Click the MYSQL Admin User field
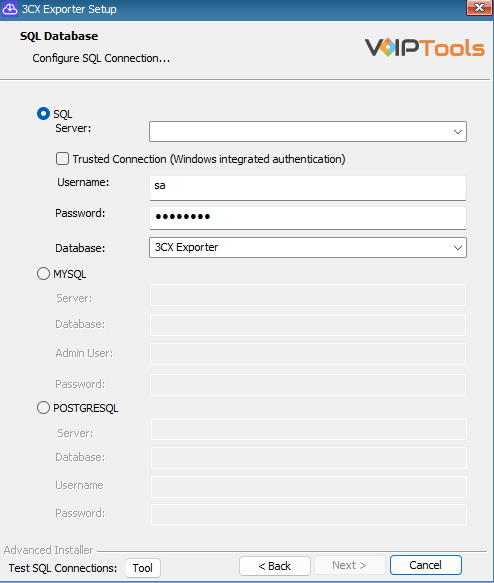 click(308, 354)
